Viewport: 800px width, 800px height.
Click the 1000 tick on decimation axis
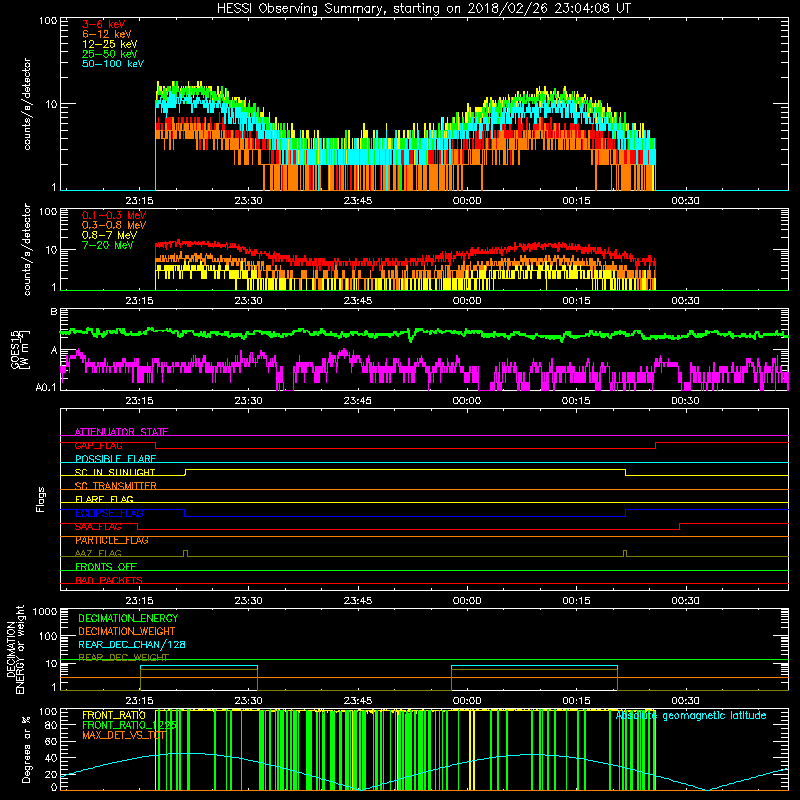click(45, 611)
